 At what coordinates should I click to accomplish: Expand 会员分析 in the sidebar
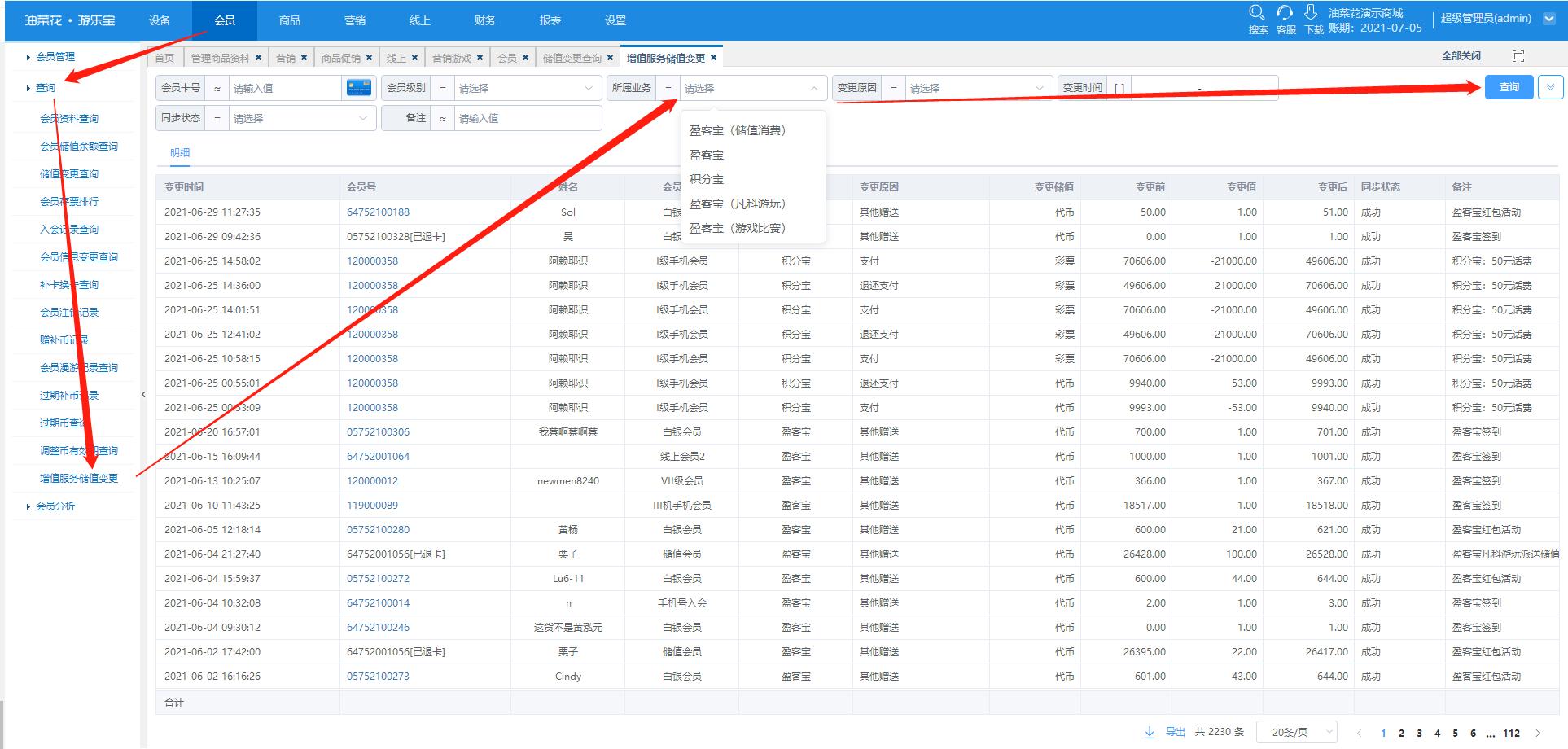[x=55, y=506]
